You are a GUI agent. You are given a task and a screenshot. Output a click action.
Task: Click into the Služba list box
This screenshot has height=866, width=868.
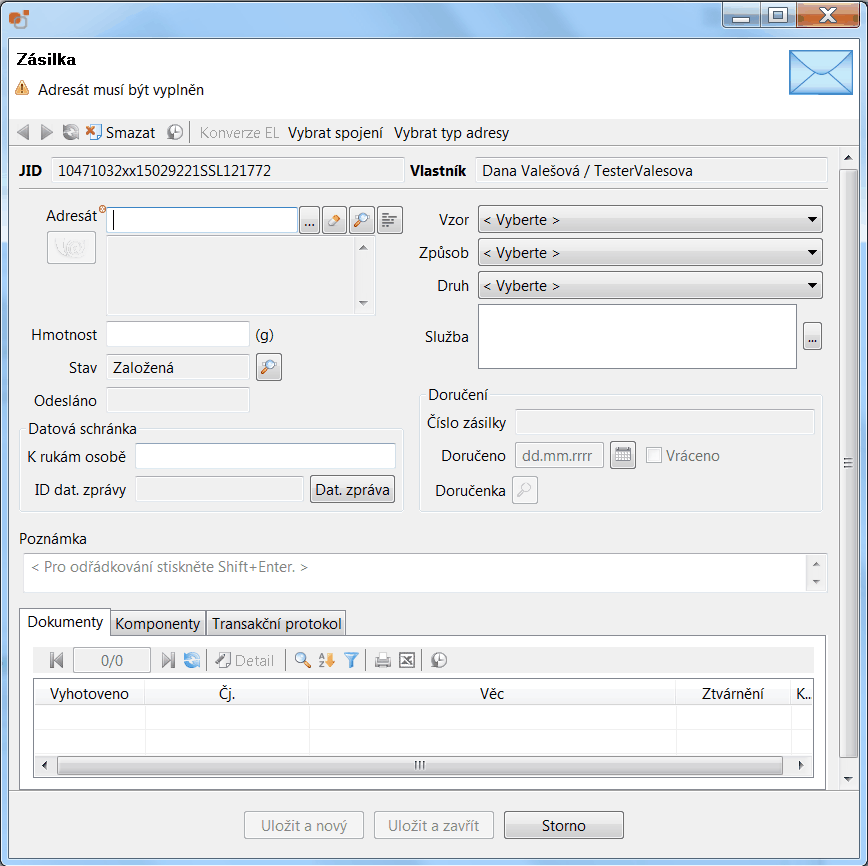637,336
